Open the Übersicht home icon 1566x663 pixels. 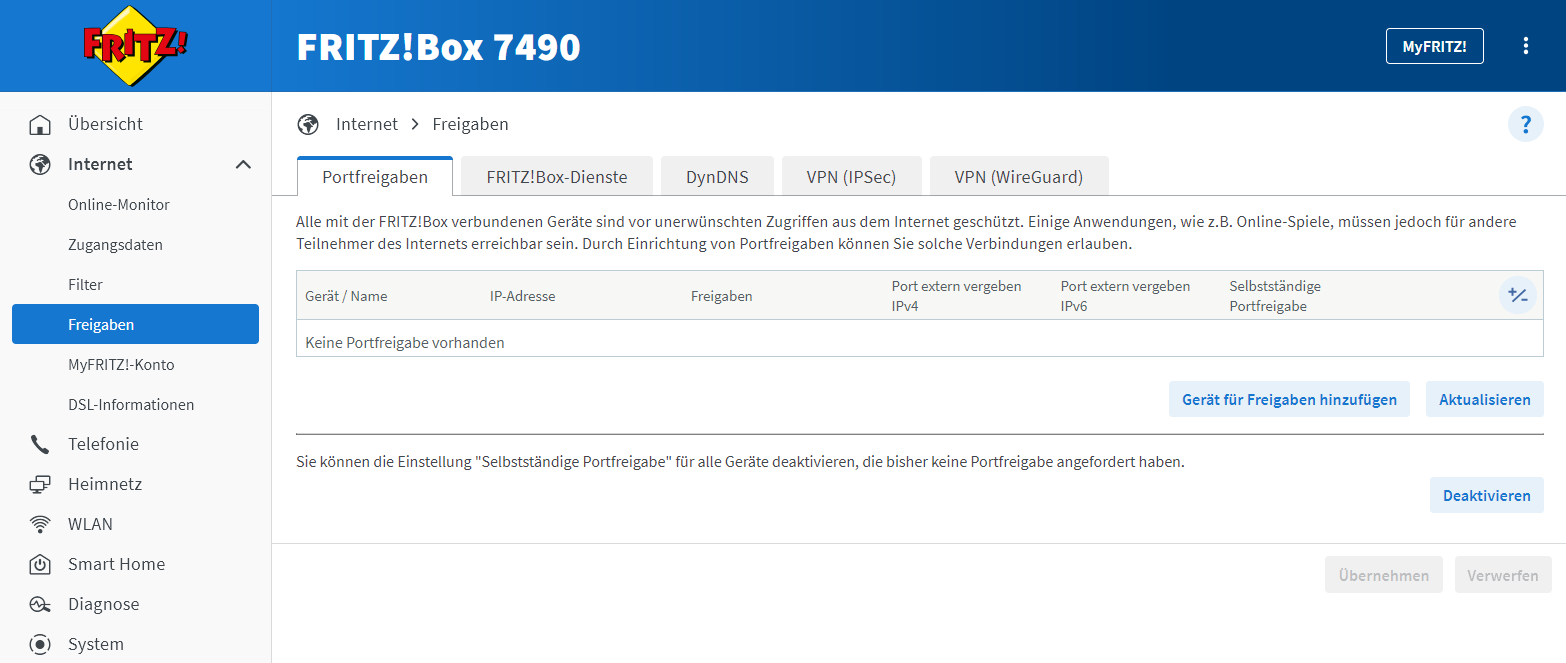pyautogui.click(x=40, y=123)
